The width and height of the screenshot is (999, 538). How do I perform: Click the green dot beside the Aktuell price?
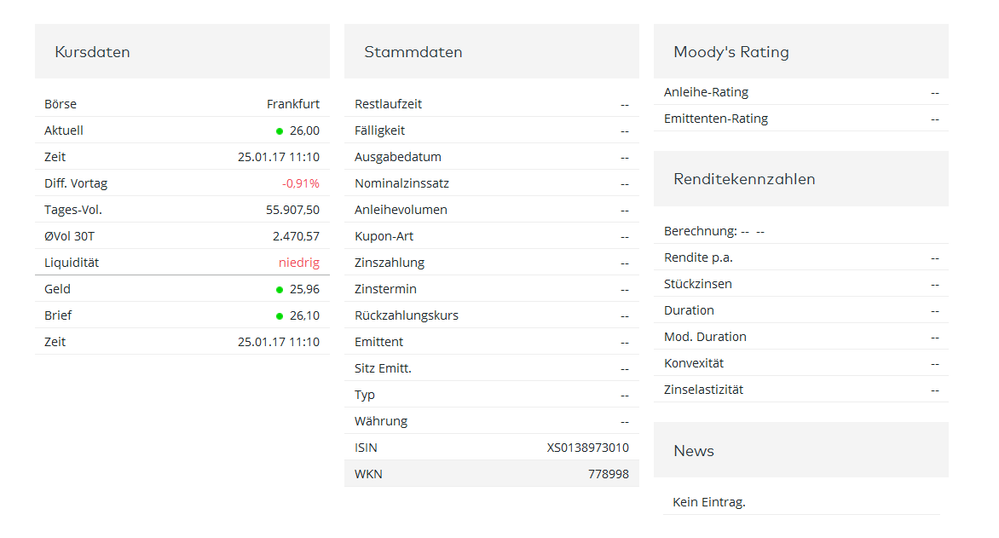pos(280,131)
